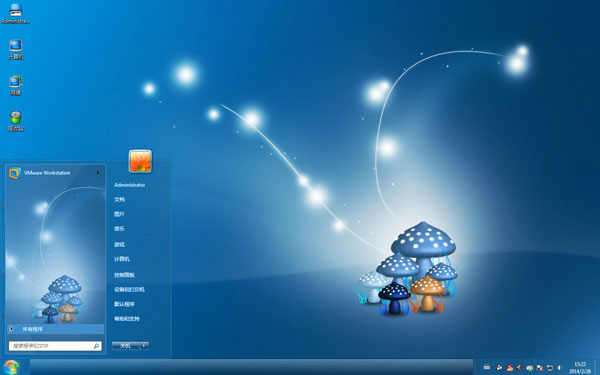600x375 pixels.
Task: Open the clock showing 15:22
Action: (x=580, y=368)
